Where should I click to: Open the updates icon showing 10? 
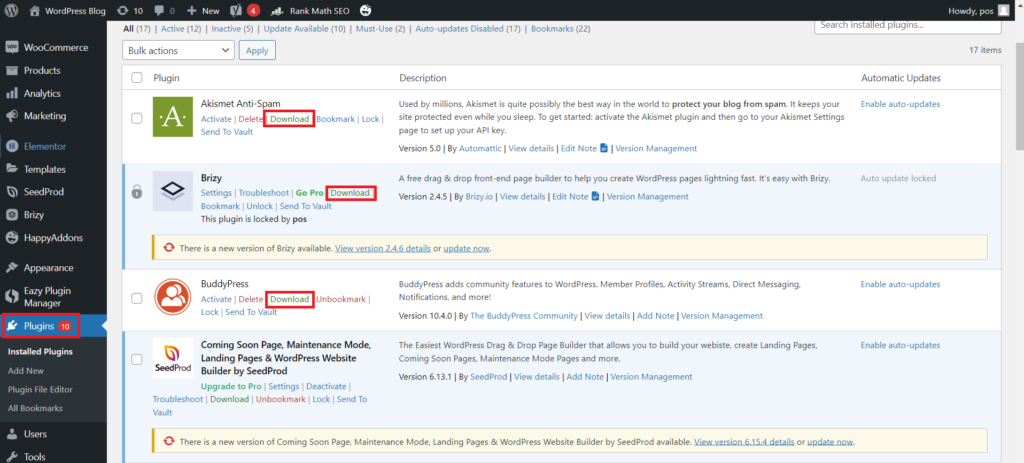point(122,10)
